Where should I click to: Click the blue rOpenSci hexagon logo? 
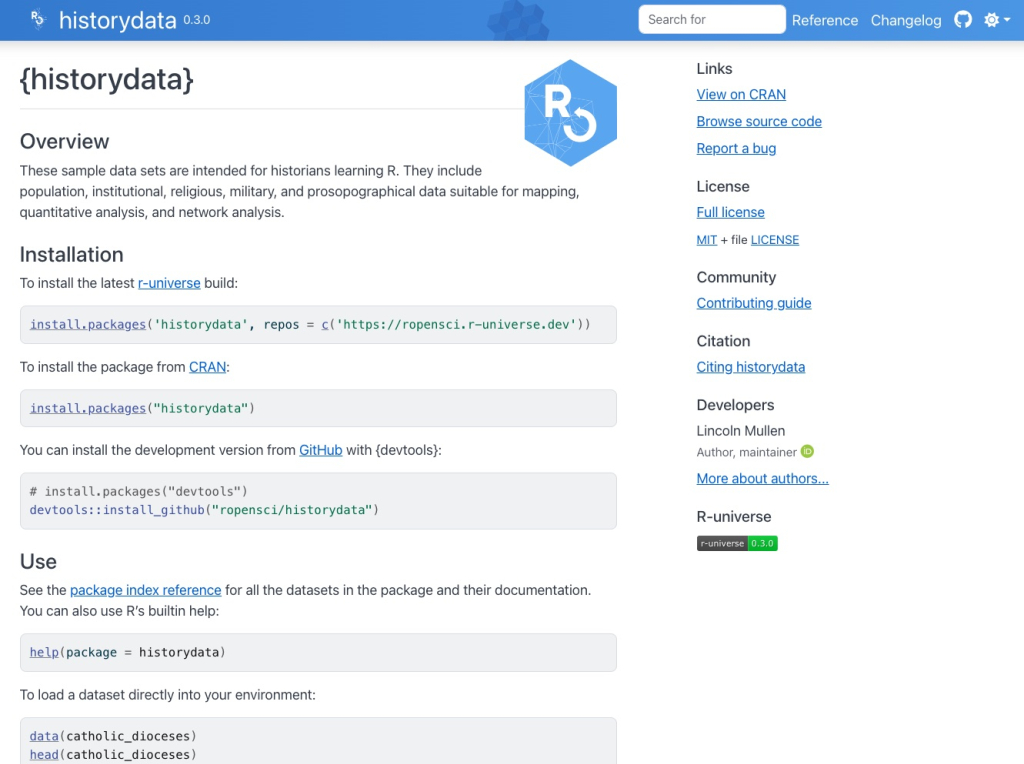click(570, 113)
